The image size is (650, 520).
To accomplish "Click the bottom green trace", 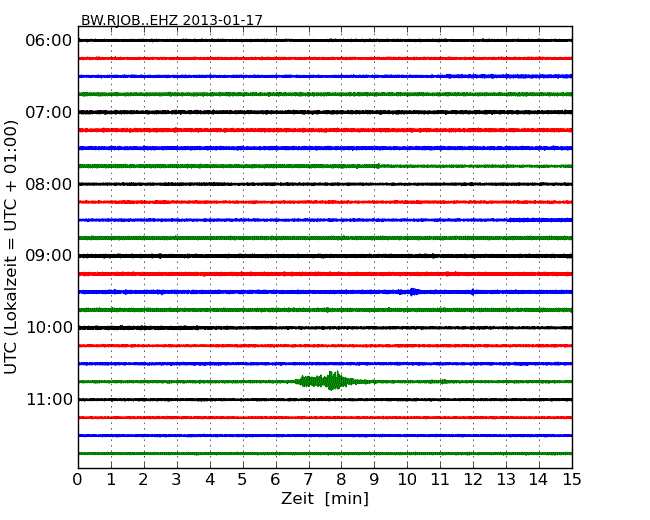I will (x=325, y=454).
